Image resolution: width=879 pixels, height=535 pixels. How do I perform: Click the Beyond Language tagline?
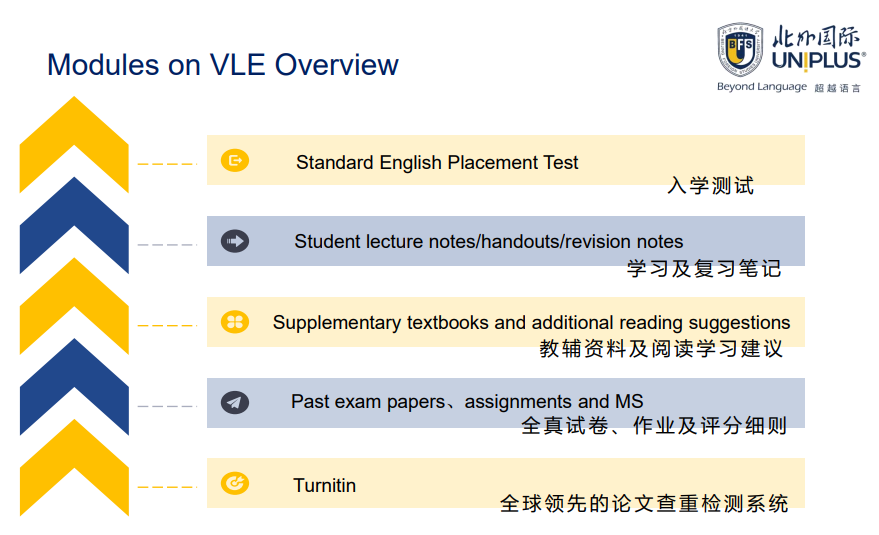pos(762,87)
